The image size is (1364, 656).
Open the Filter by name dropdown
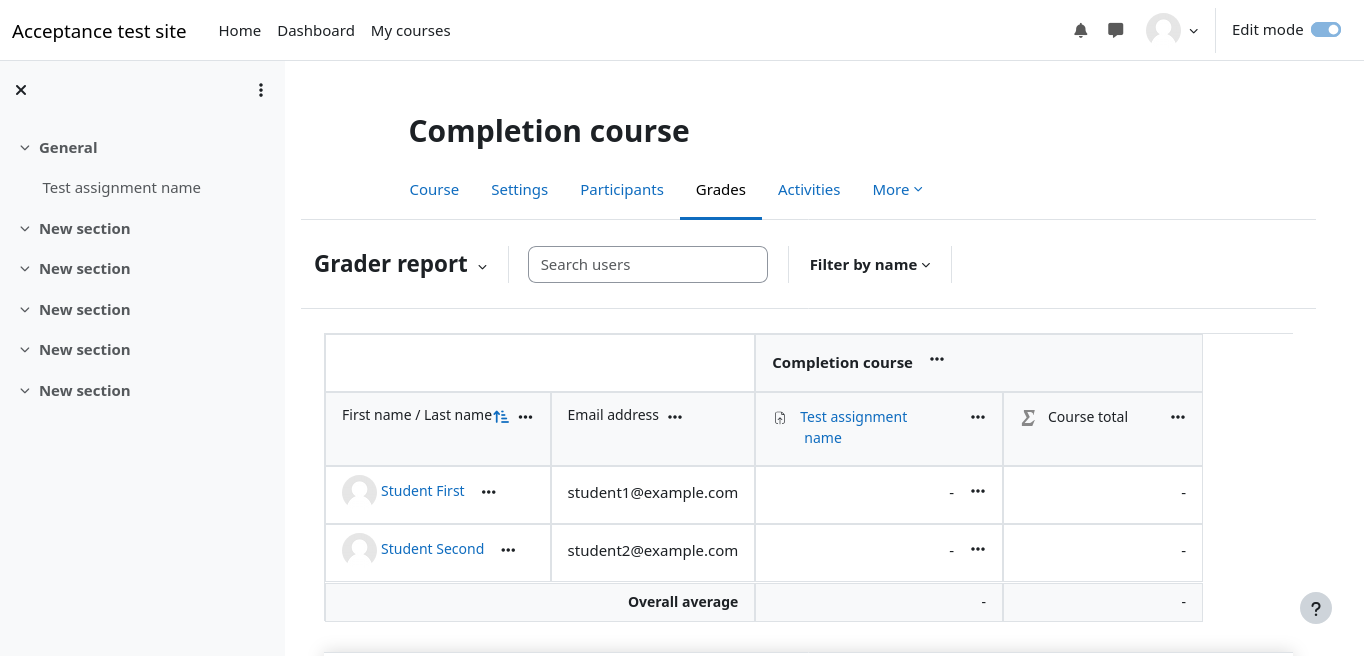[x=870, y=265]
